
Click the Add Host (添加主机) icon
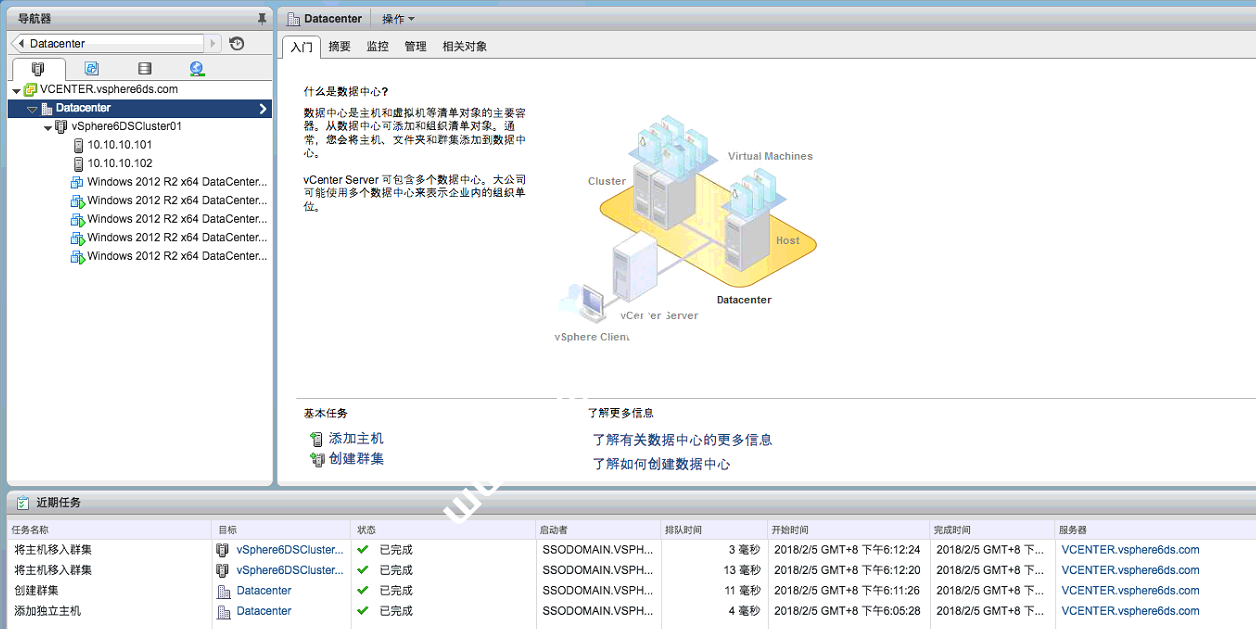pyautogui.click(x=317, y=439)
